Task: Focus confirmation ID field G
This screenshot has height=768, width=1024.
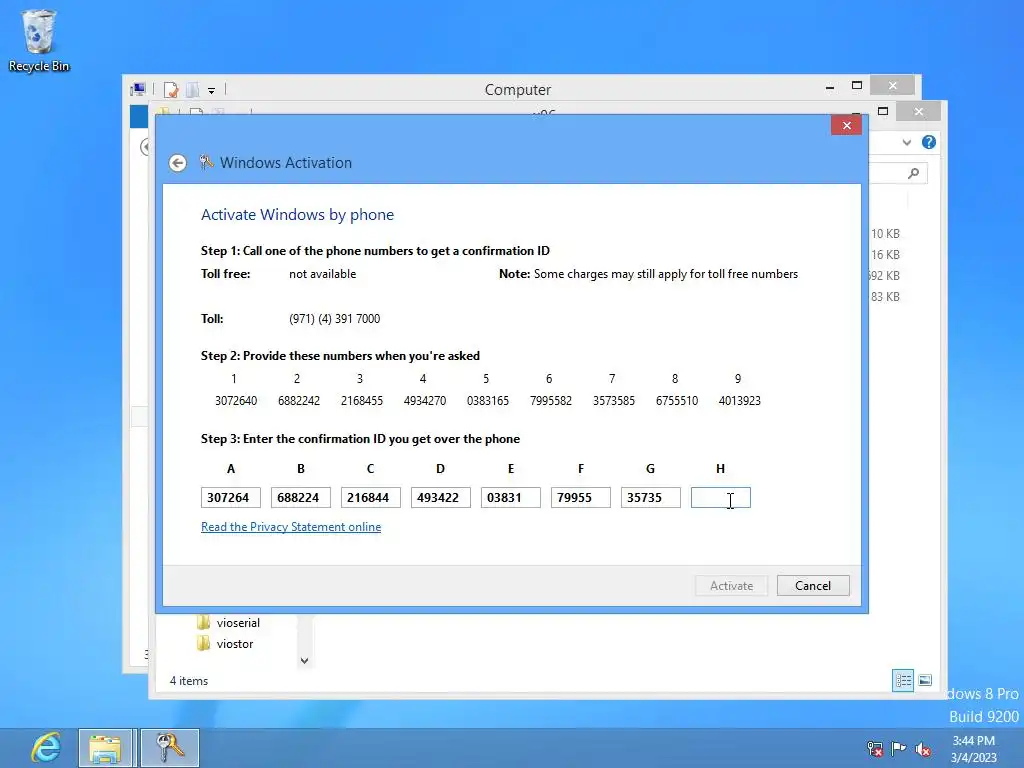Action: coord(650,498)
